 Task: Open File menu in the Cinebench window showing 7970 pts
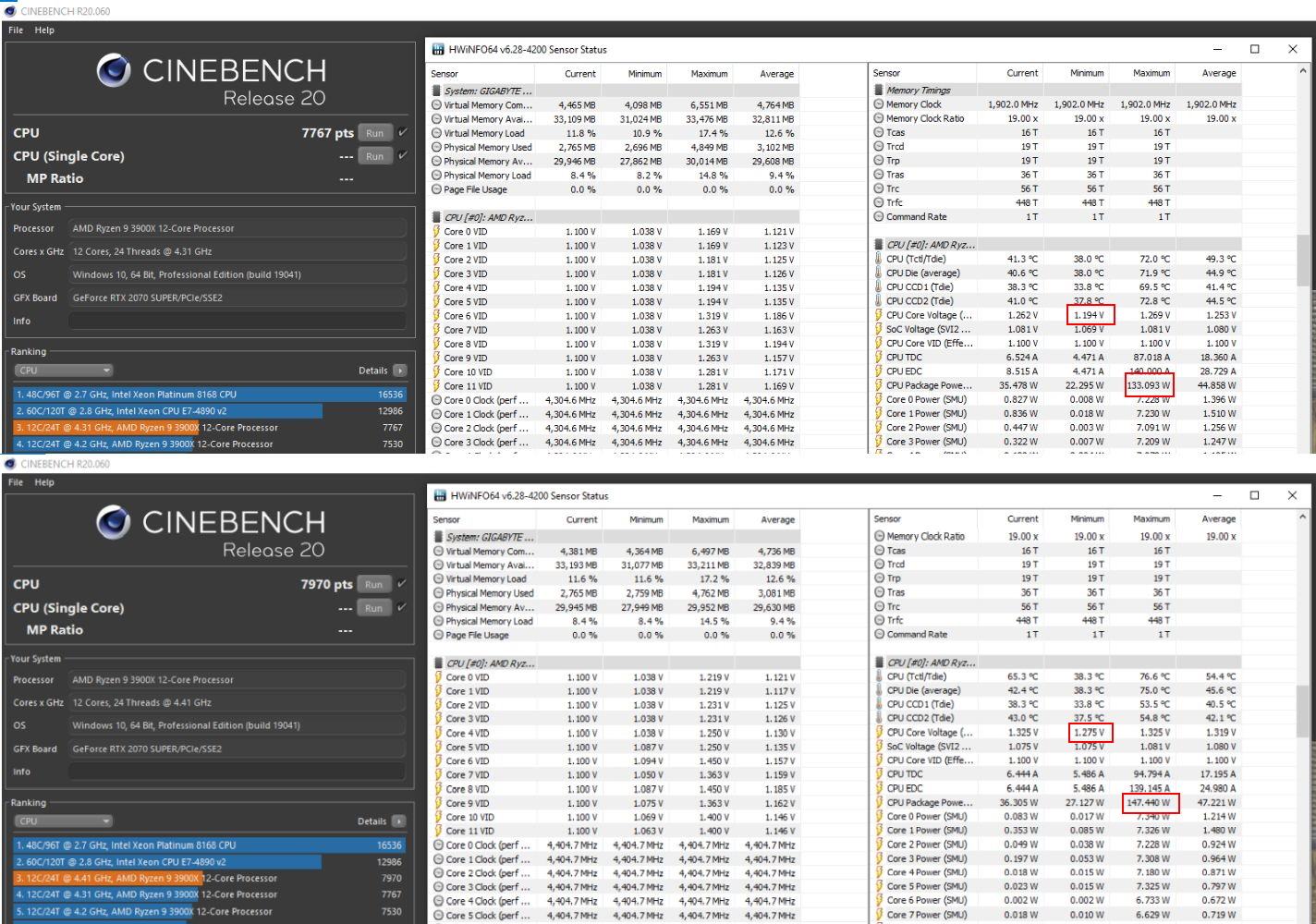[16, 482]
